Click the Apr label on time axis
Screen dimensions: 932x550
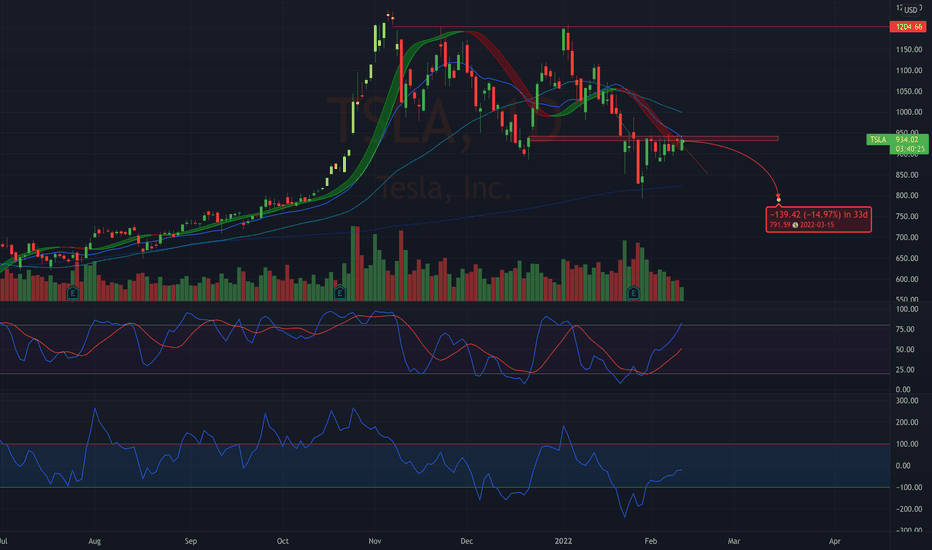click(x=835, y=541)
